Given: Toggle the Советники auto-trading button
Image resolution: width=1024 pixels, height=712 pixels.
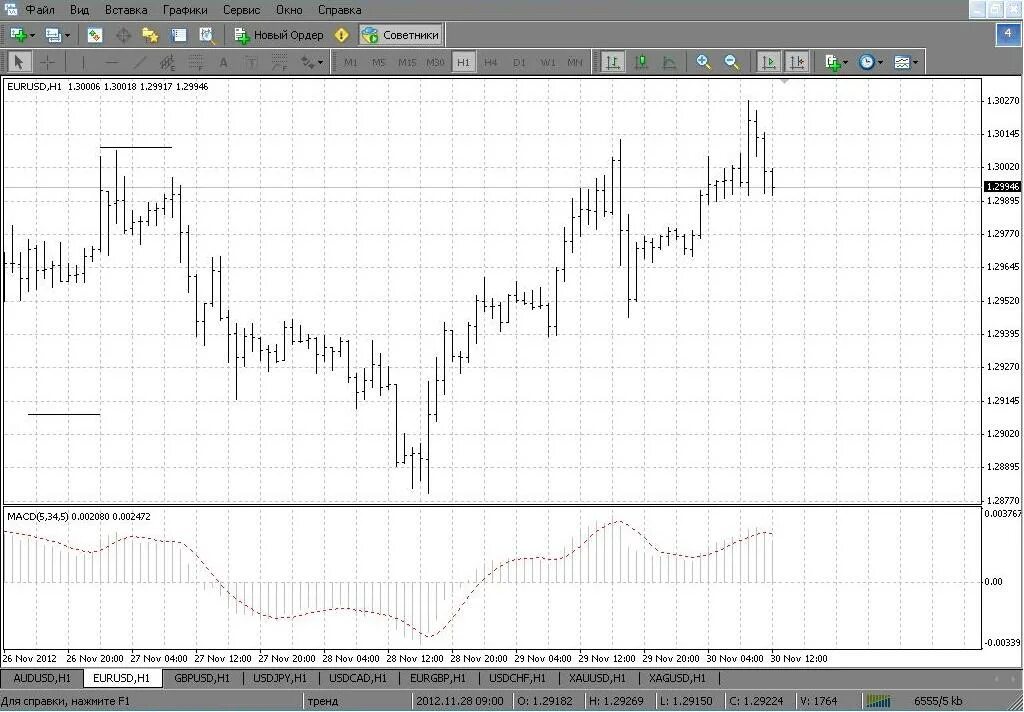Looking at the screenshot, I should (x=401, y=35).
